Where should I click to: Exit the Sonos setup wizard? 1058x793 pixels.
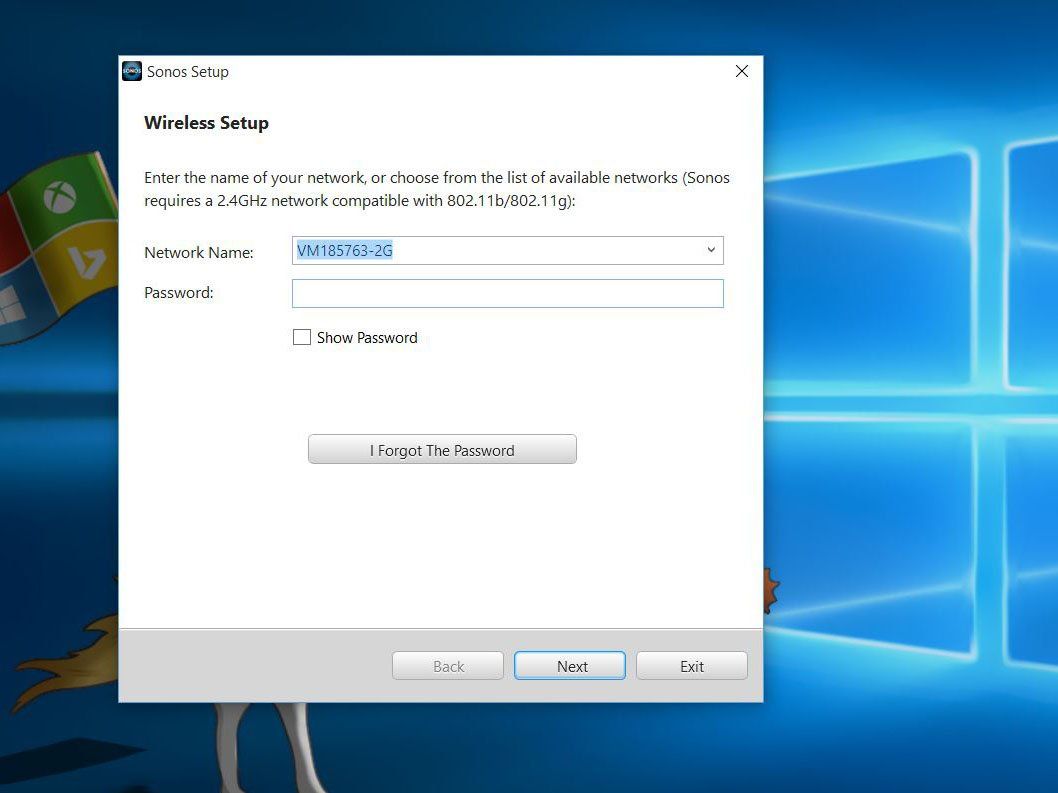point(692,666)
